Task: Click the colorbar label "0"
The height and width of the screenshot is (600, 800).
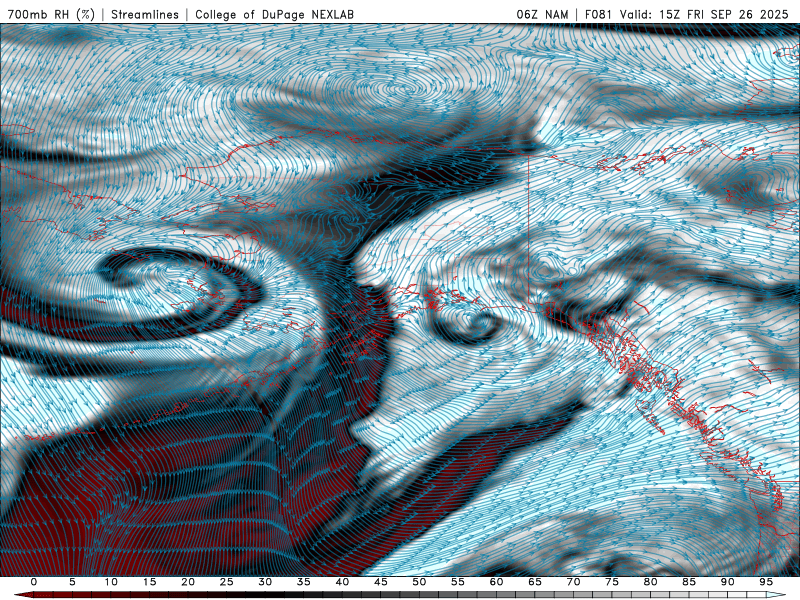Action: [34, 582]
